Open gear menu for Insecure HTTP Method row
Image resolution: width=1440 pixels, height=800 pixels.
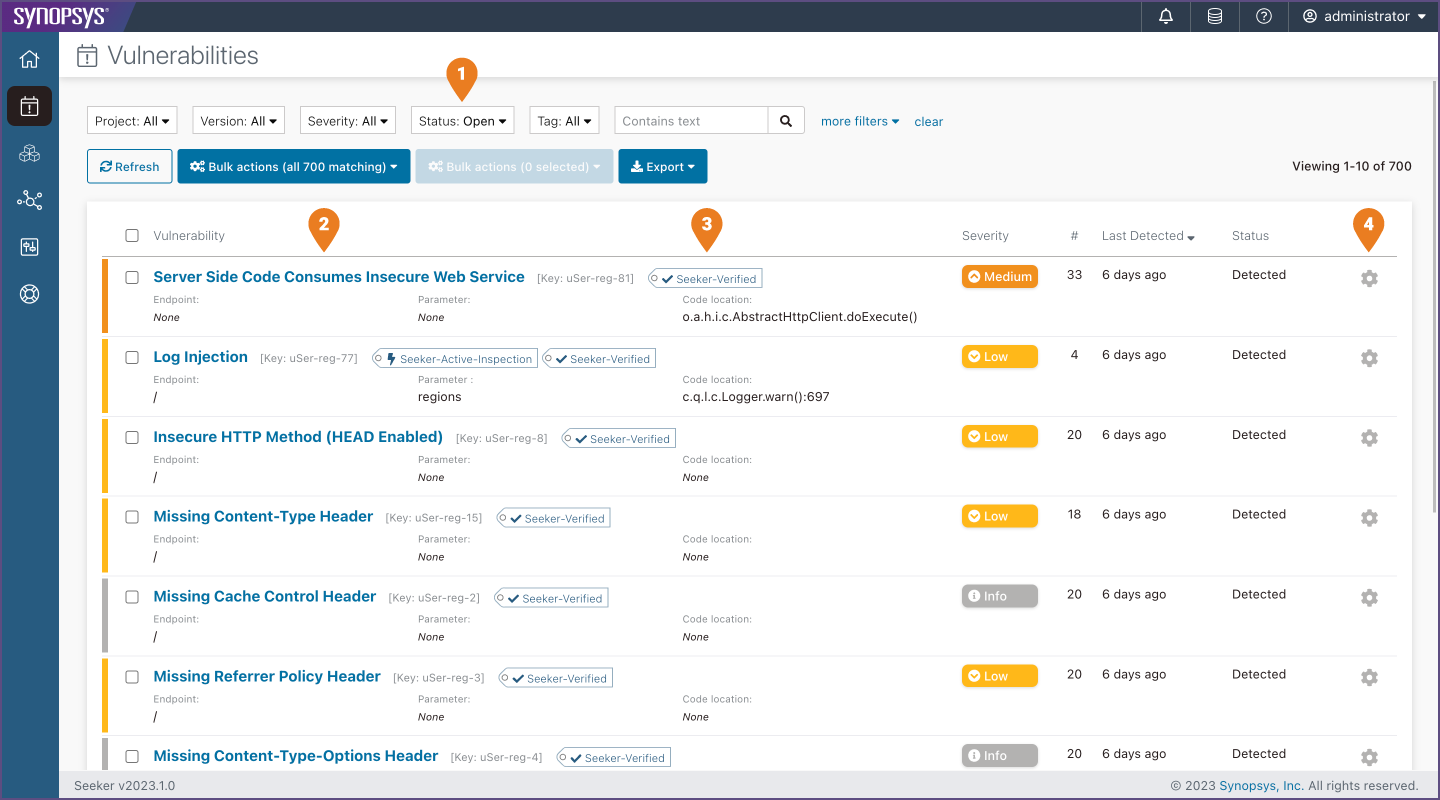click(1369, 438)
